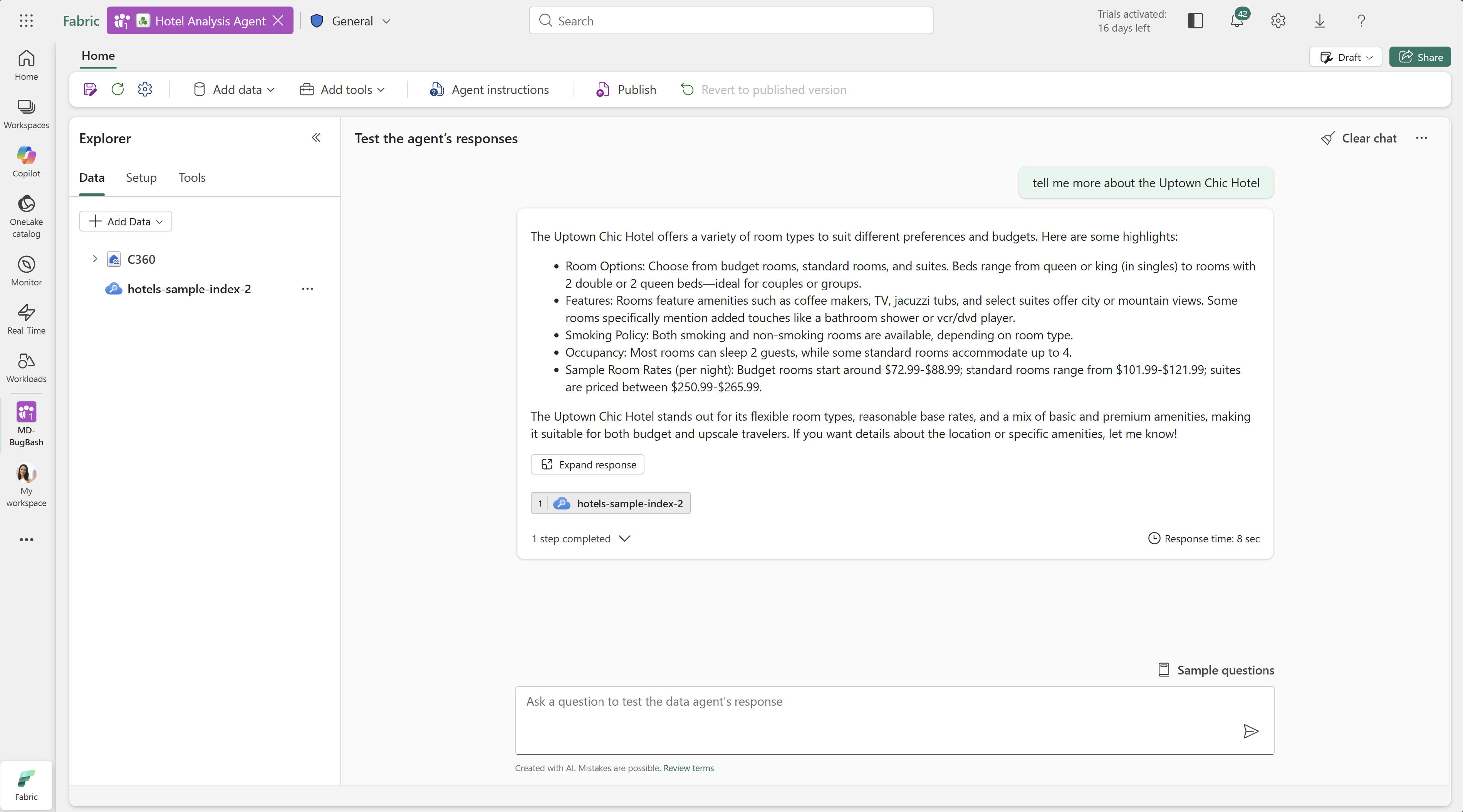Click the chat question input field
Image resolution: width=1463 pixels, height=812 pixels.
click(894, 721)
